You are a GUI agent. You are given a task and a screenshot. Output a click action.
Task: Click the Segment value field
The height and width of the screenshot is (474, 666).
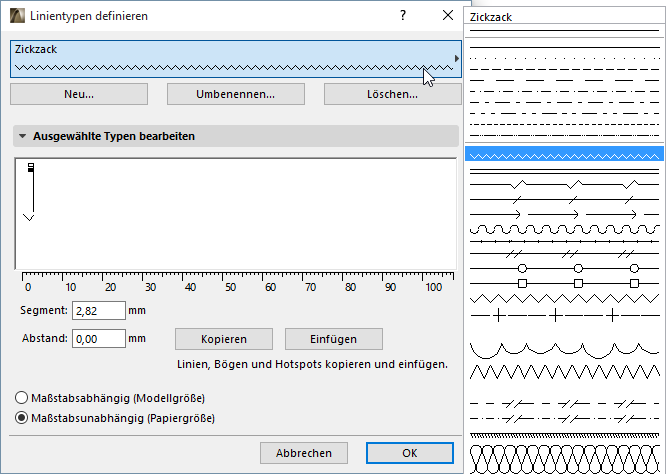click(x=99, y=310)
